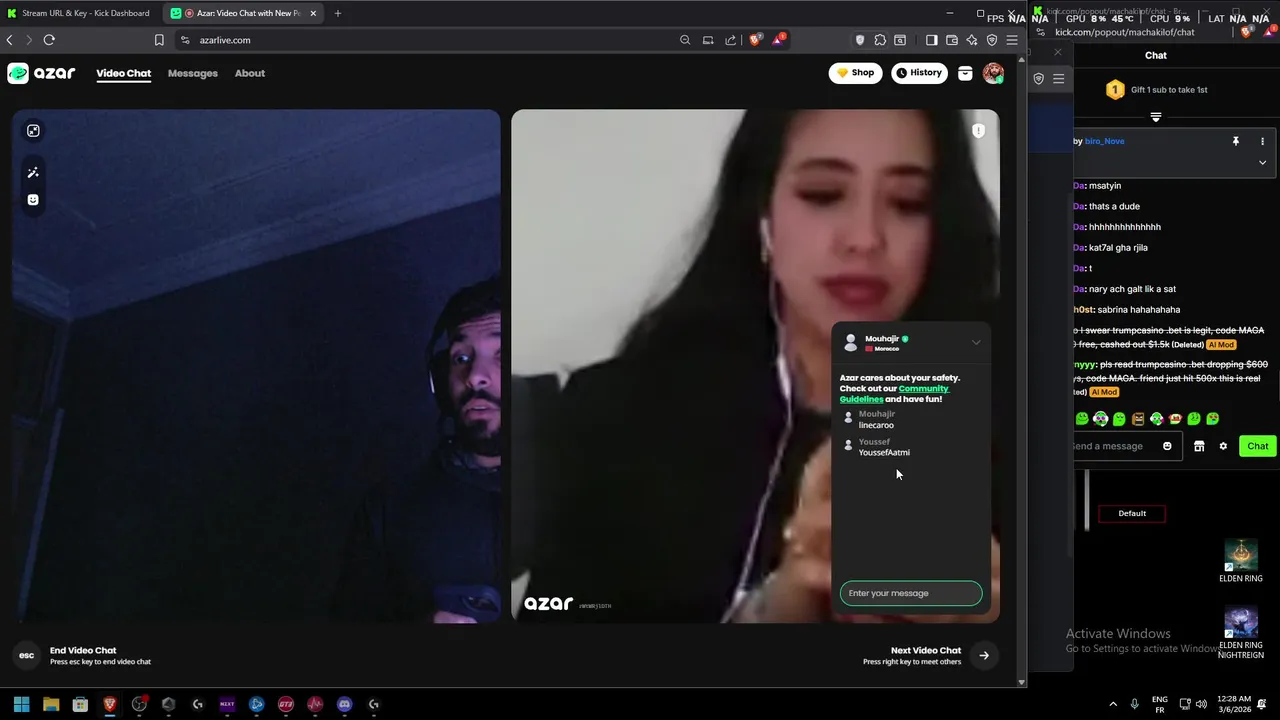Open File Explorer from the taskbar
The width and height of the screenshot is (1280, 720).
[51, 704]
